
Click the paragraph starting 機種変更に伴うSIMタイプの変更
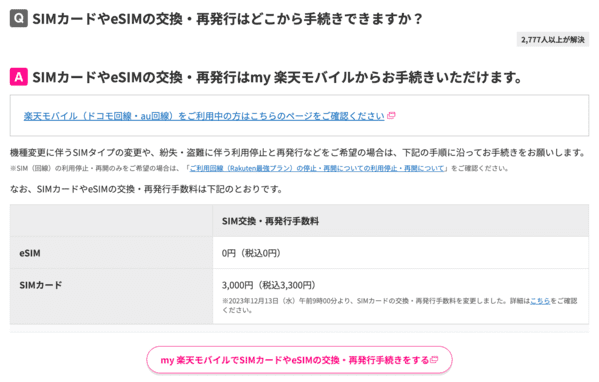point(298,152)
